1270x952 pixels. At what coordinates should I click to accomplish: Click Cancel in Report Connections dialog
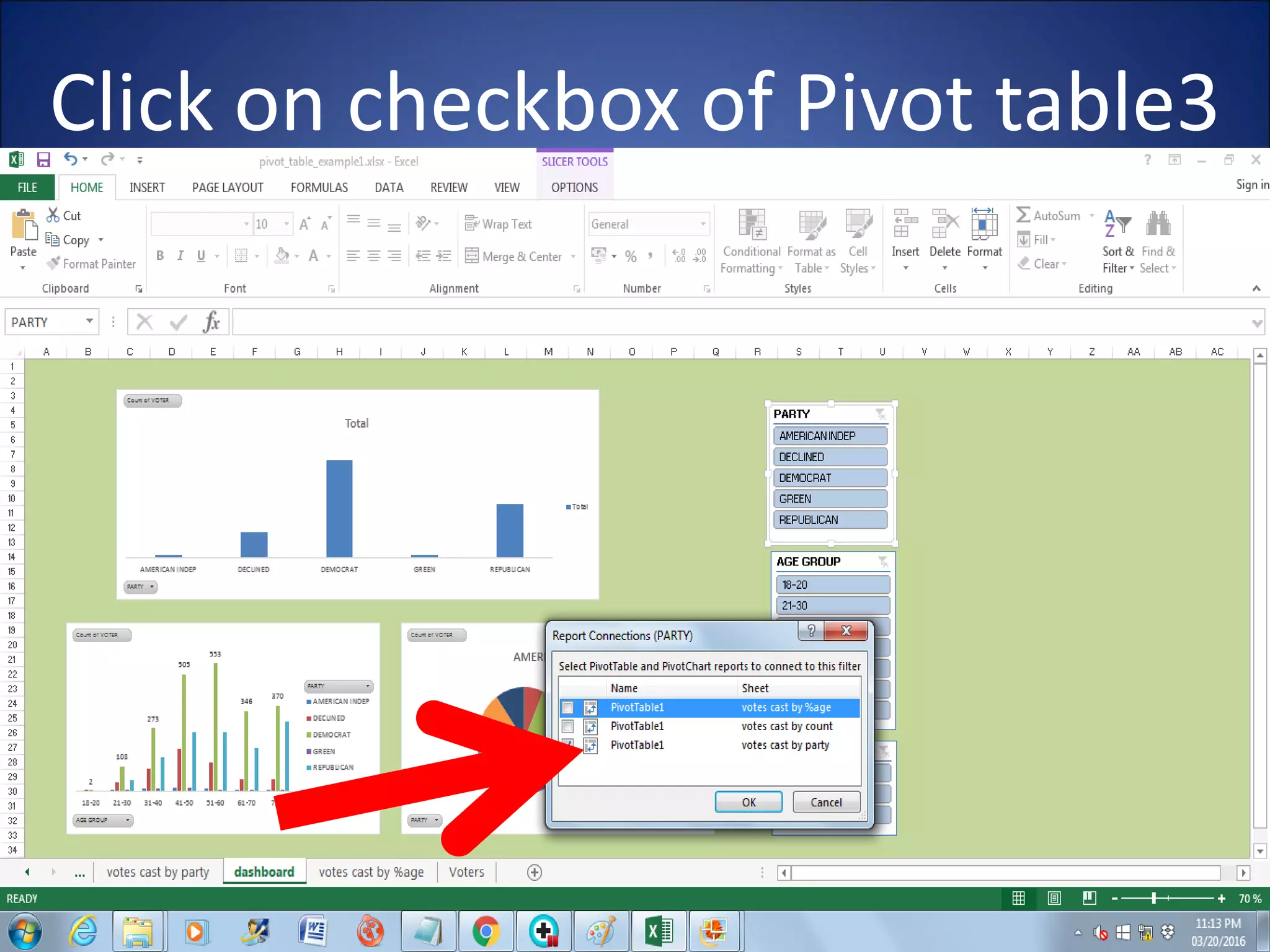pyautogui.click(x=826, y=801)
